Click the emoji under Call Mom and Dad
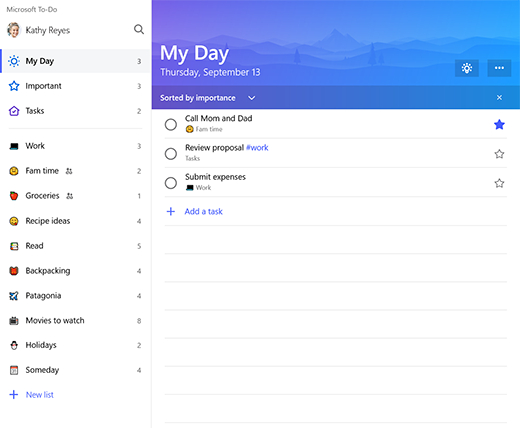 click(189, 129)
